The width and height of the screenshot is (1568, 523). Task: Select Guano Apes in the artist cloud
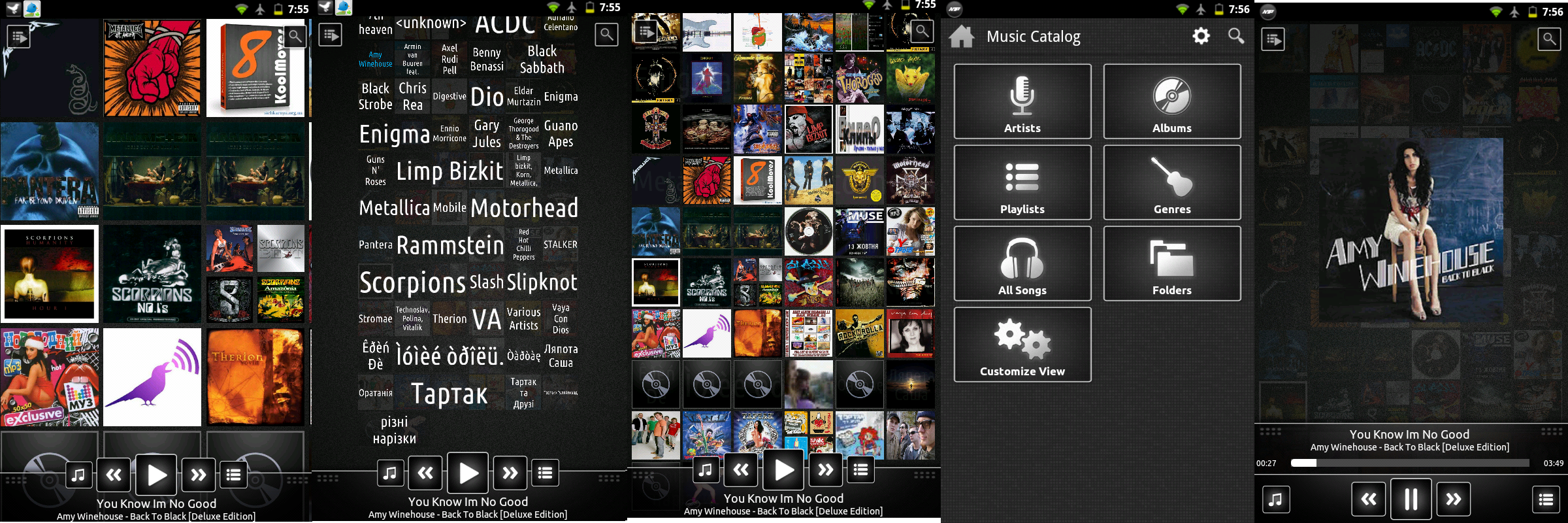(561, 133)
